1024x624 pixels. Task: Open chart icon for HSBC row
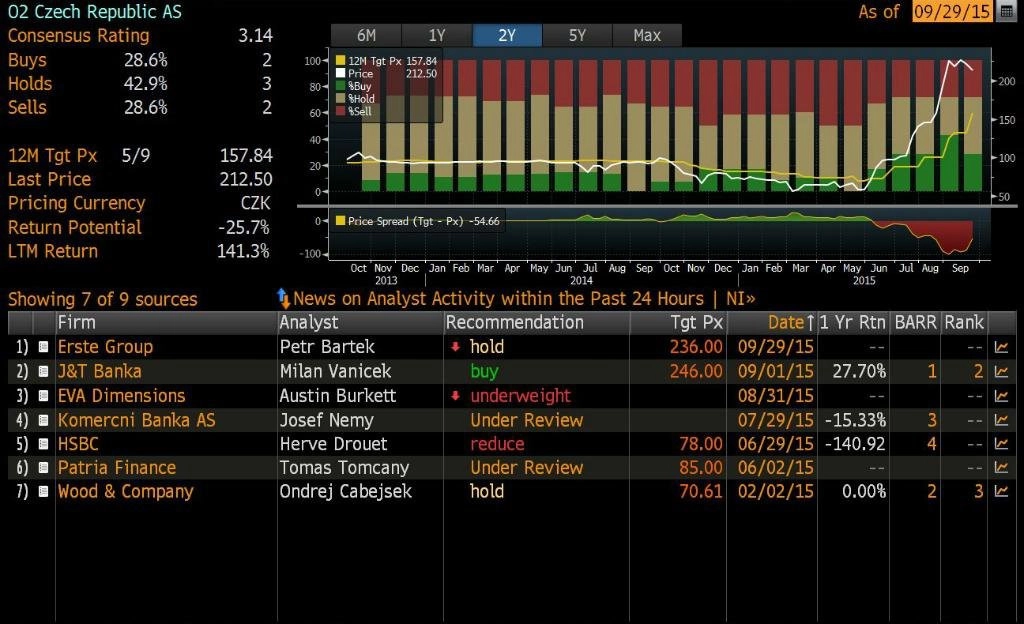(x=1001, y=444)
